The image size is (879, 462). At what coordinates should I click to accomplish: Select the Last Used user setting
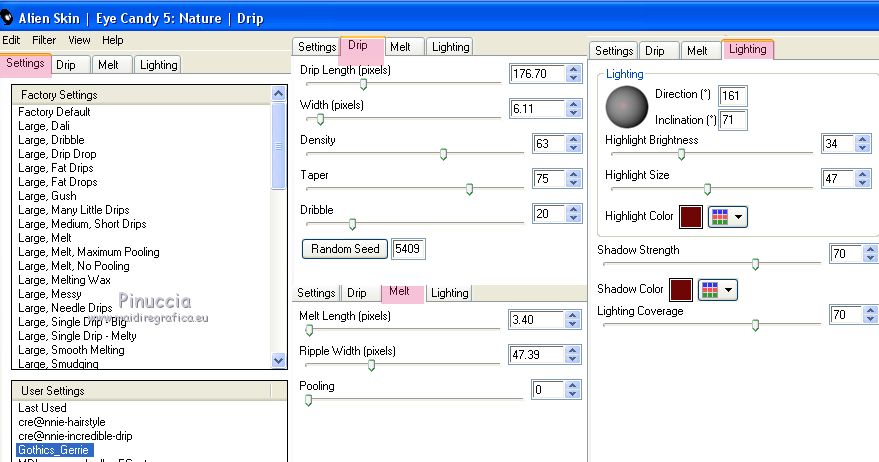42,408
